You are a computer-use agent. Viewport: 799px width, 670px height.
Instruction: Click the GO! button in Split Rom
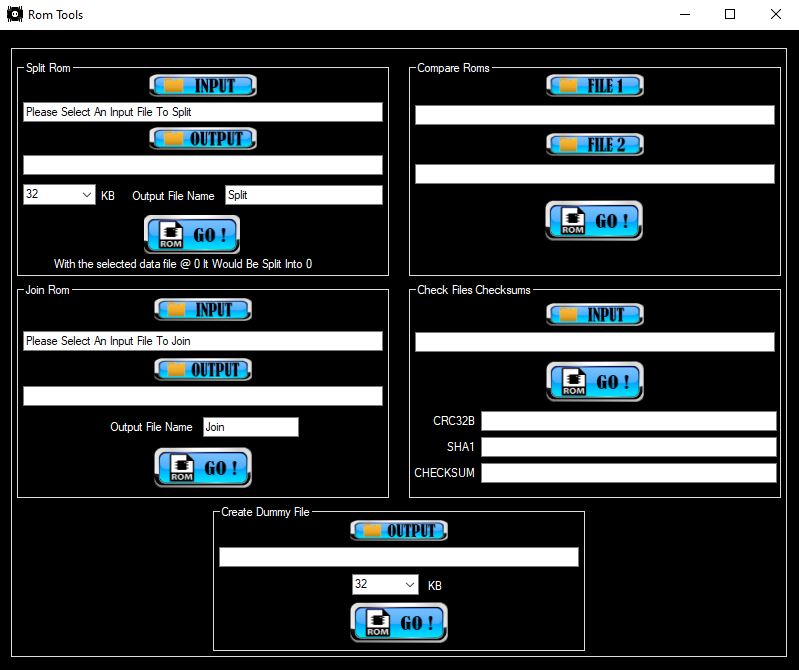(192, 235)
